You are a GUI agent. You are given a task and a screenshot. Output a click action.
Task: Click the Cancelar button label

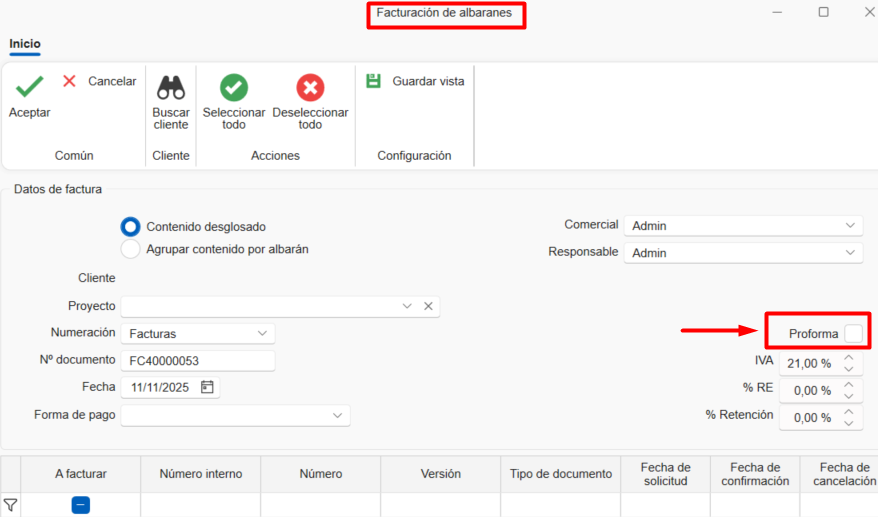click(x=112, y=81)
